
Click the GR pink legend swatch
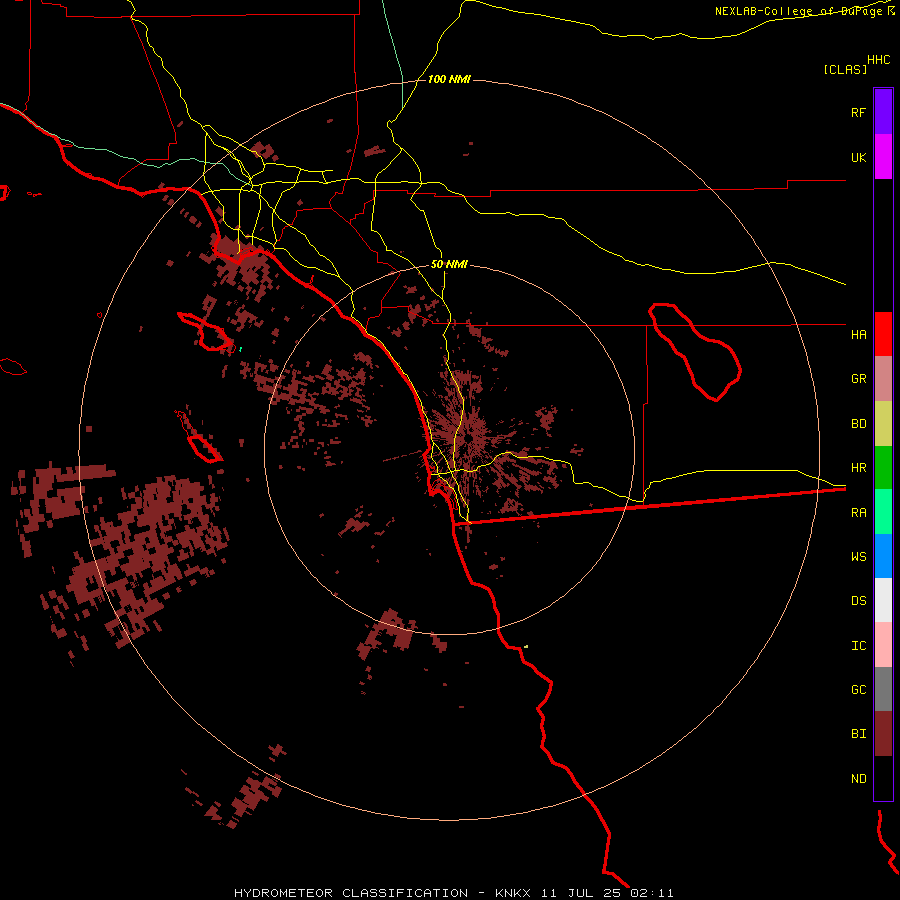883,379
